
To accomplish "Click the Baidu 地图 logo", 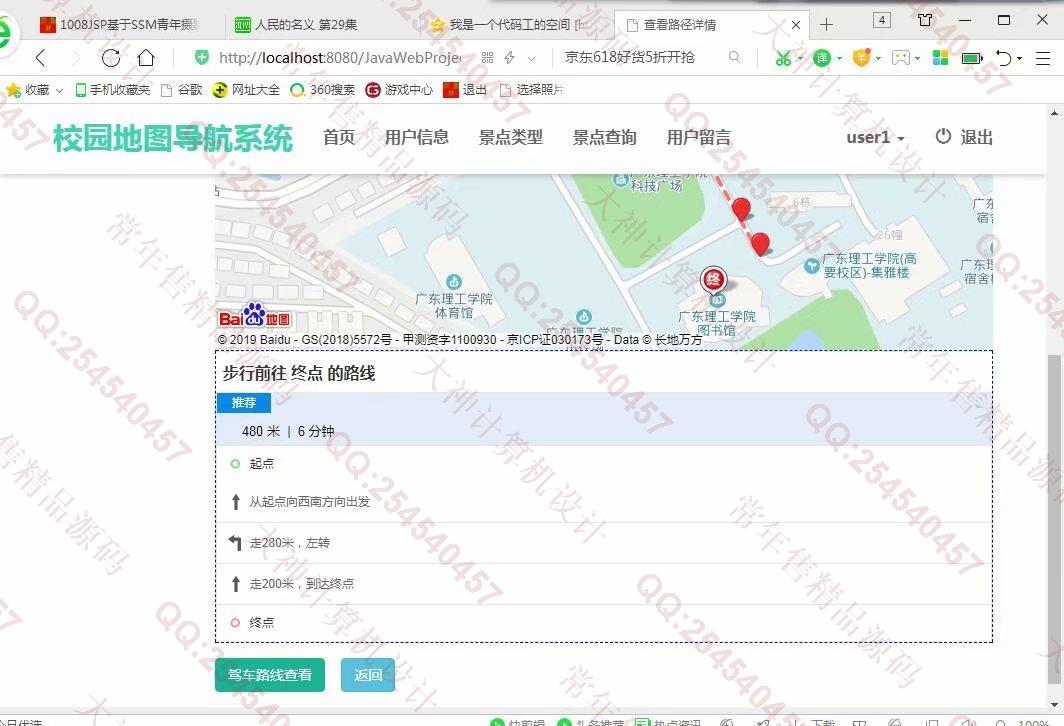I will pos(254,316).
